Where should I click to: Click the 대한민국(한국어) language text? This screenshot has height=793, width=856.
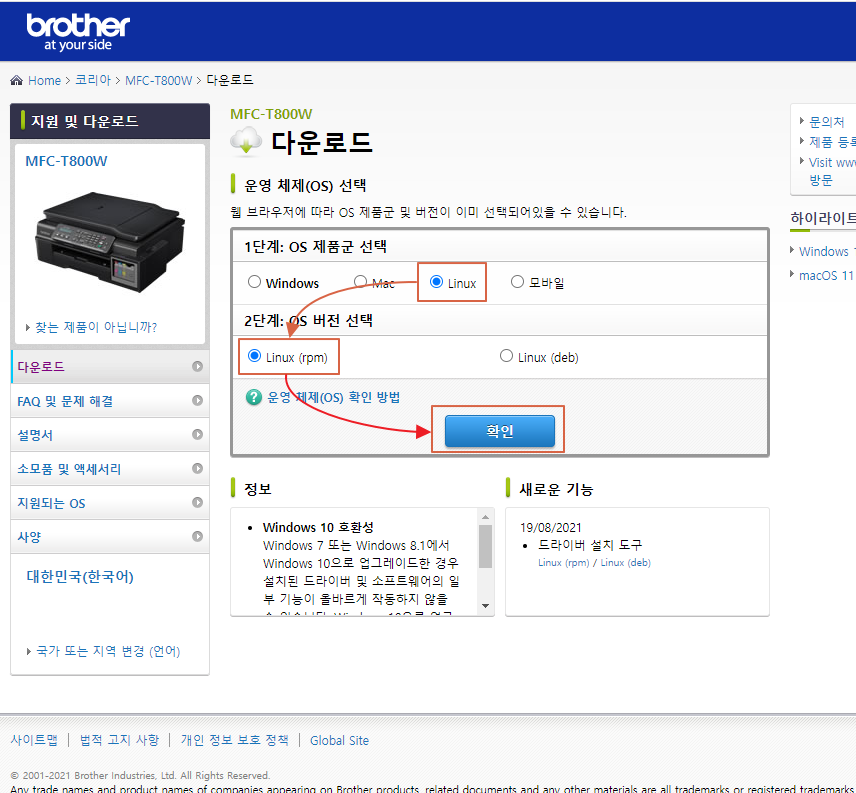[x=80, y=576]
